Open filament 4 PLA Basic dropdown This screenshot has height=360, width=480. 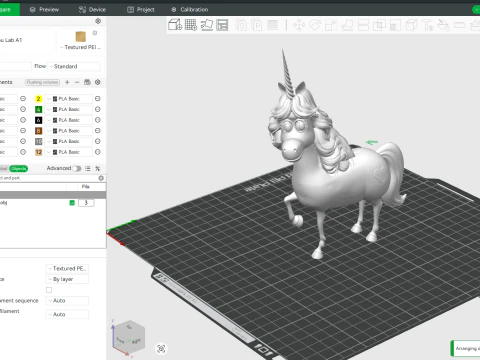pos(69,109)
